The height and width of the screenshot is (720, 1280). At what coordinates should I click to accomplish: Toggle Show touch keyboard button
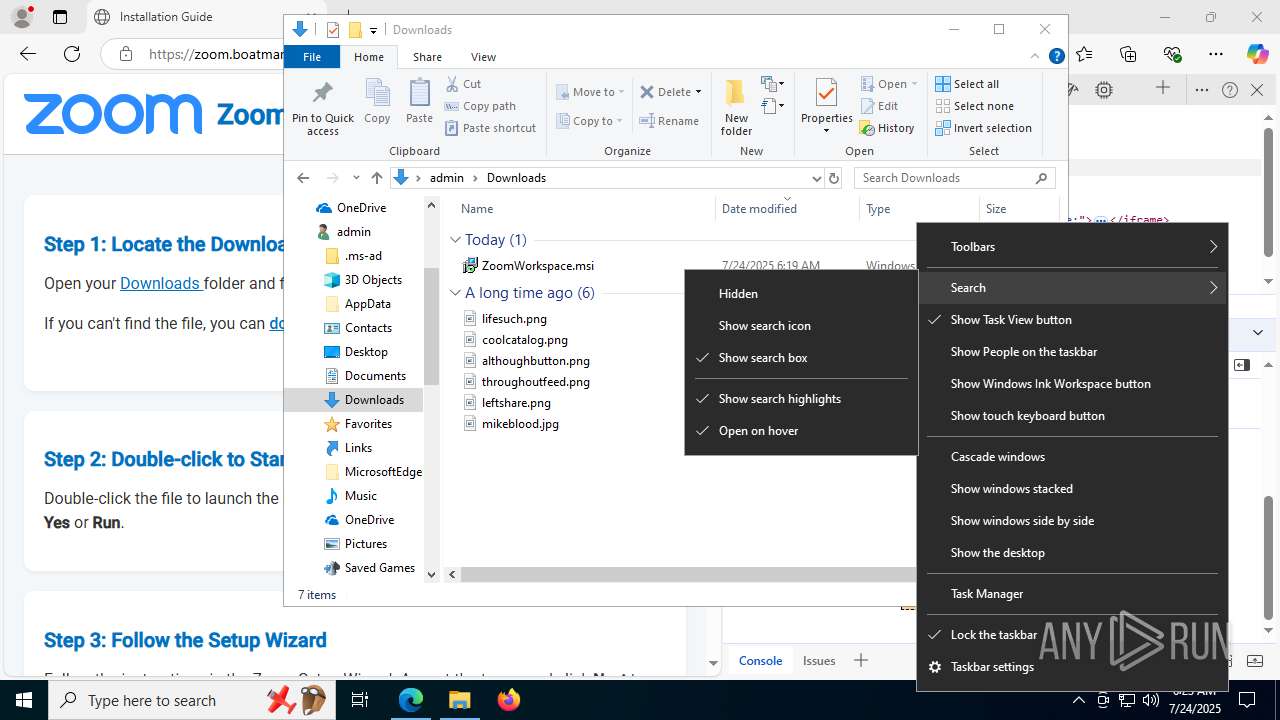[x=1072, y=416]
